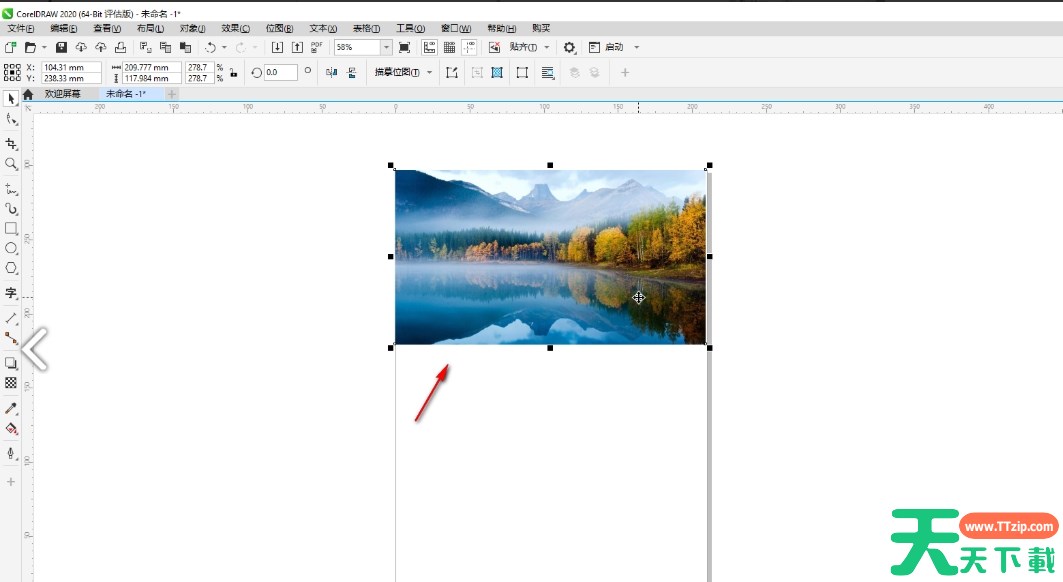Switch to the 欢迎屏幕 tab
Screen dimensions: 1063x582
(x=62, y=93)
